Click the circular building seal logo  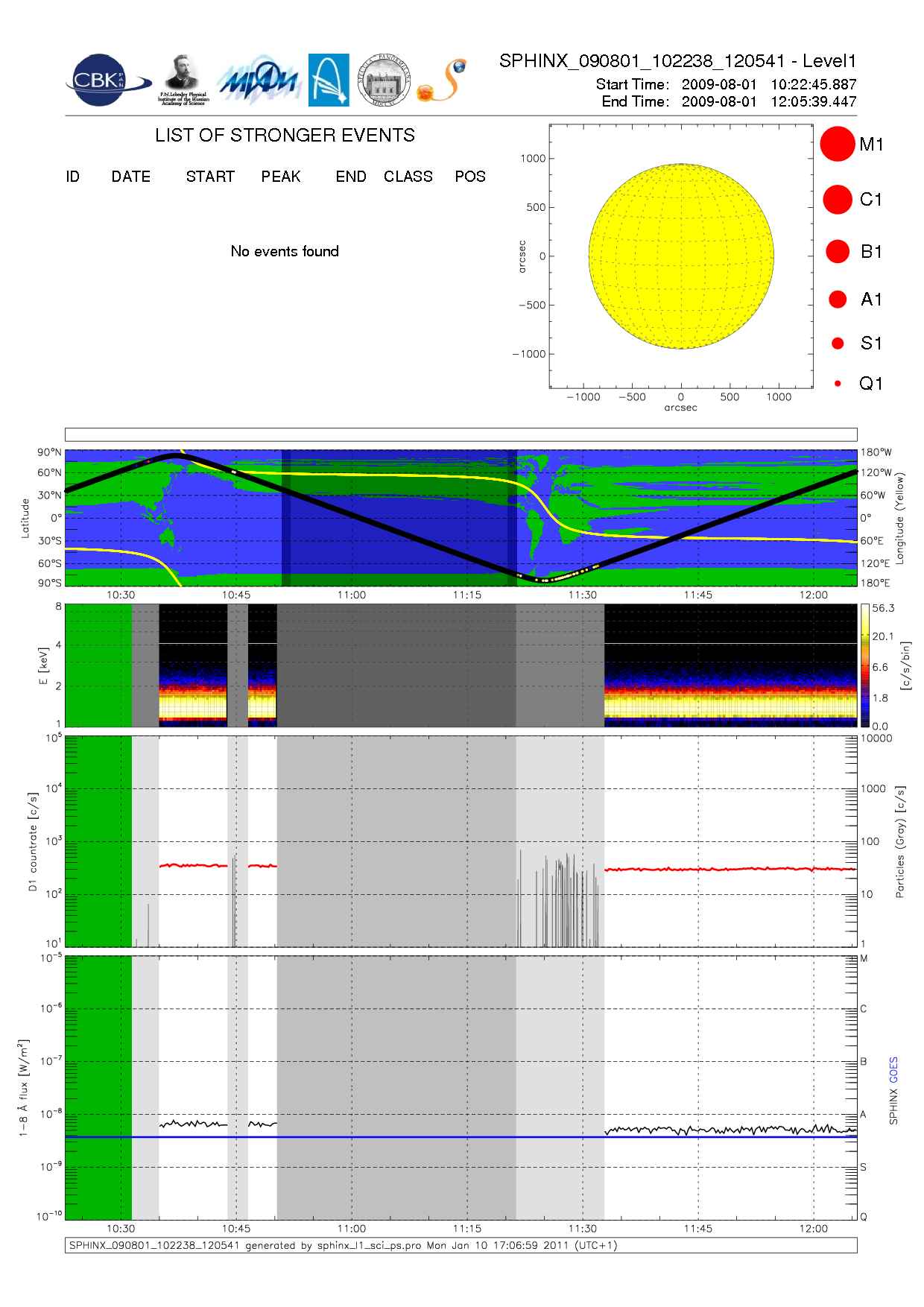pos(384,80)
